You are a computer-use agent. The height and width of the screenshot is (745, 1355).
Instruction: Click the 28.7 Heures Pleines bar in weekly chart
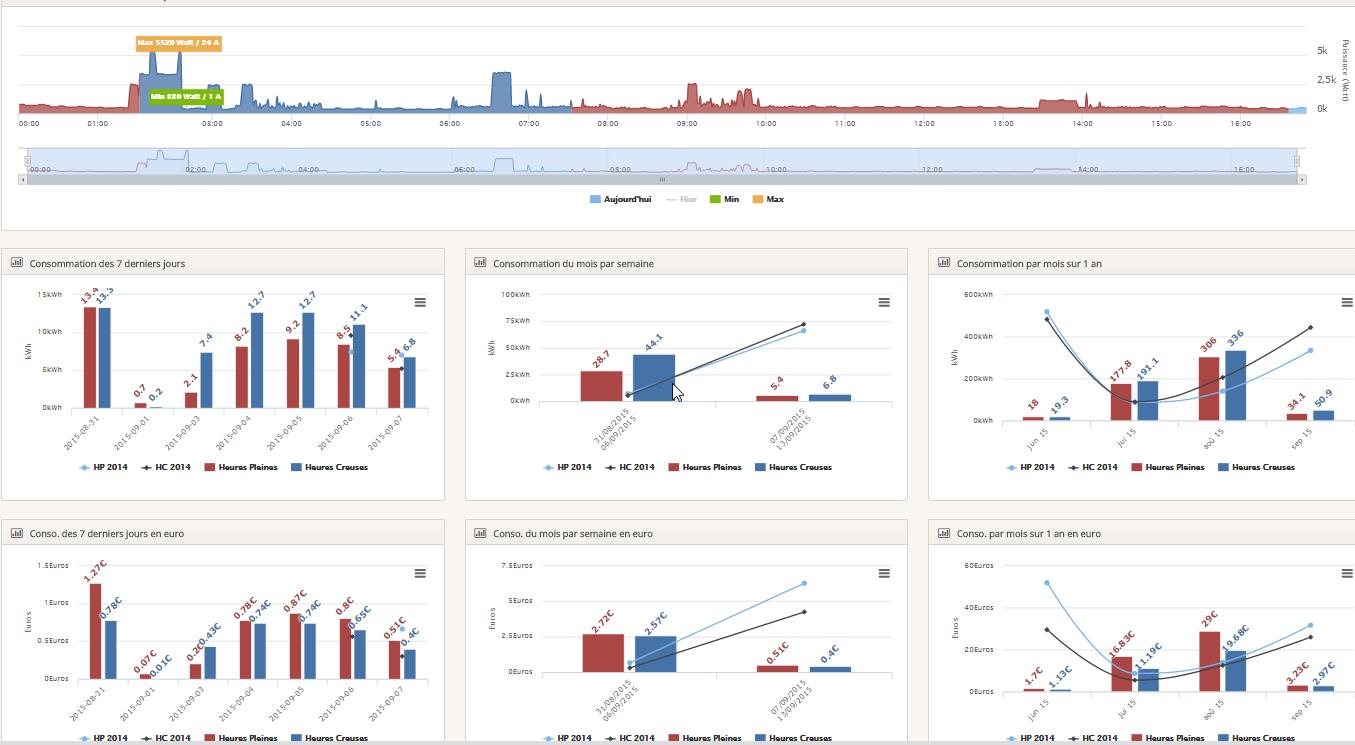coord(601,386)
